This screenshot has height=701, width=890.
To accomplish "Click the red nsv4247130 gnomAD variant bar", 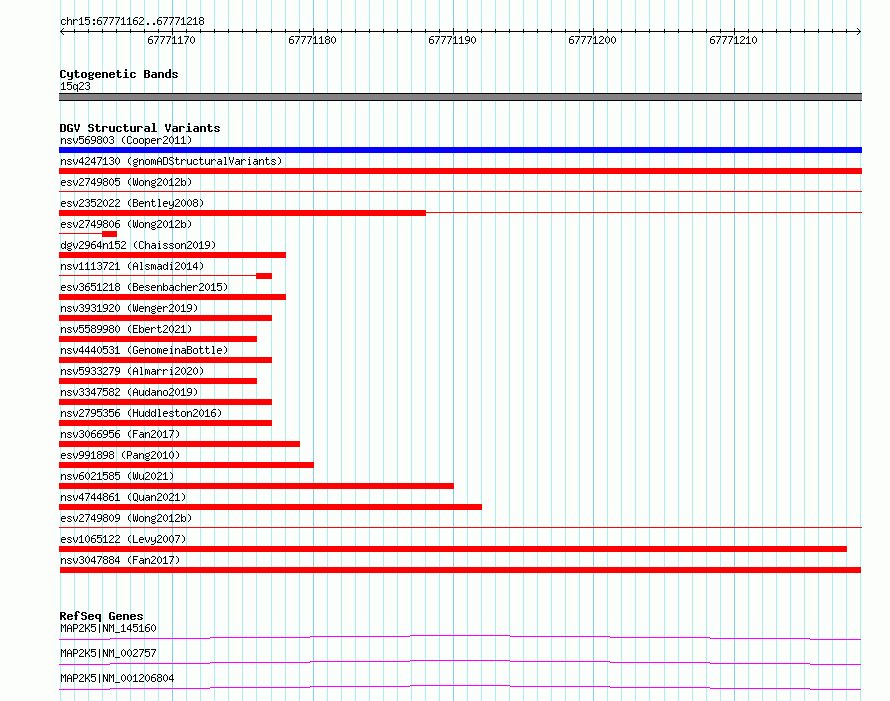I will [x=460, y=171].
